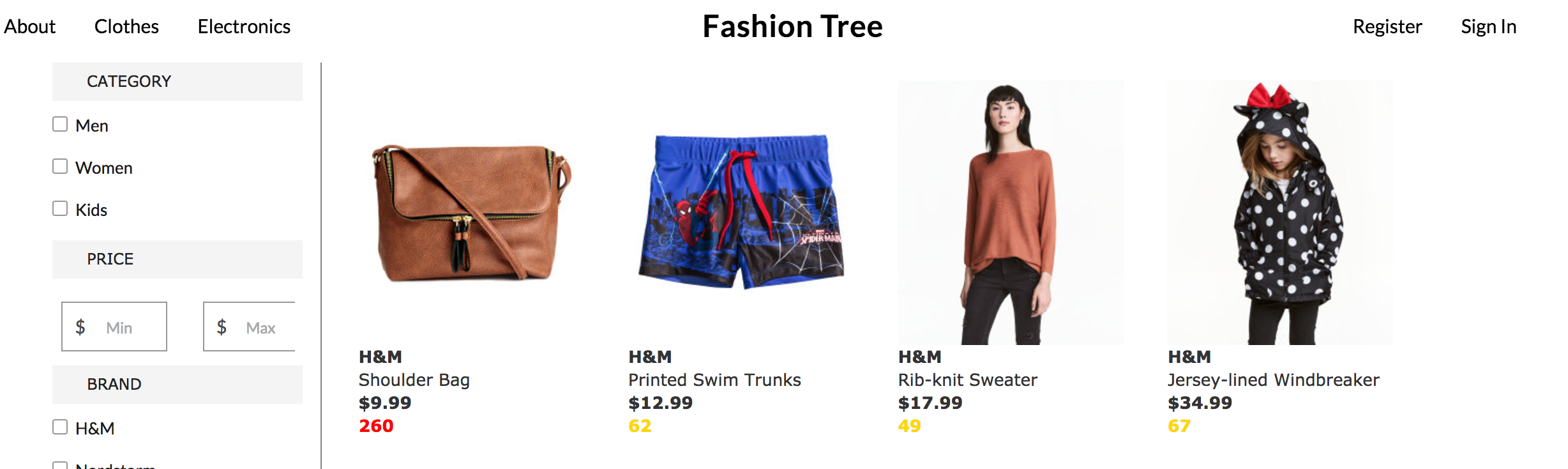Enable the Kids category filter
Screen dimensions: 1568x469
click(60, 208)
